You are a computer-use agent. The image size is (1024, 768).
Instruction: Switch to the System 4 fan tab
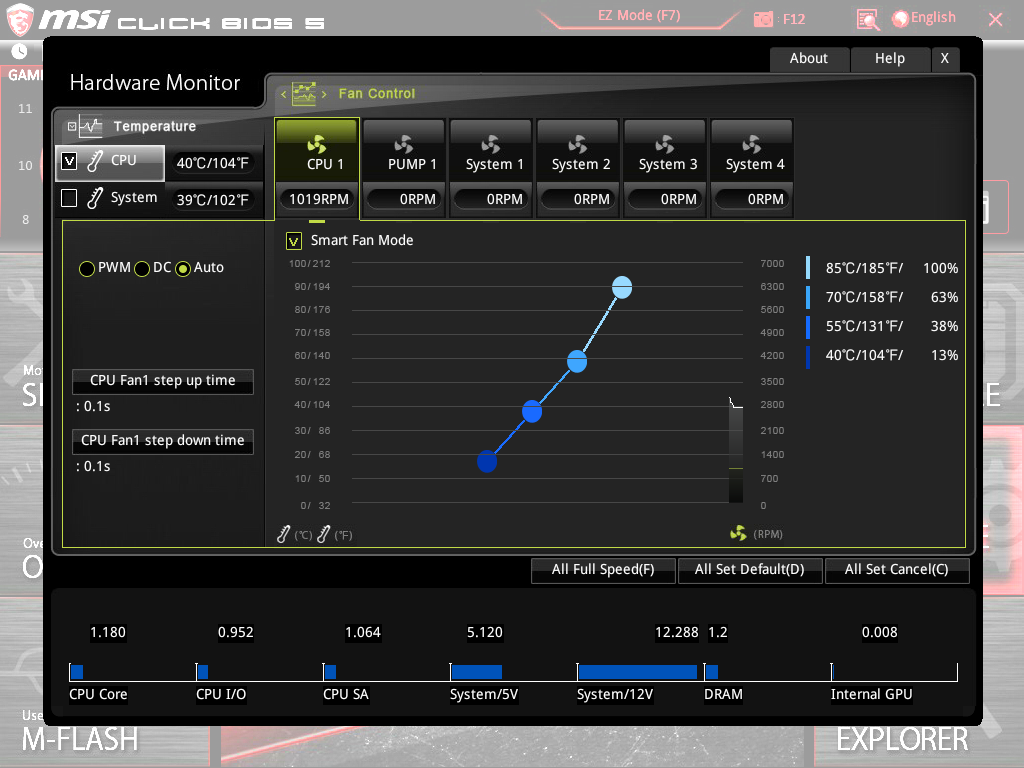pyautogui.click(x=752, y=168)
